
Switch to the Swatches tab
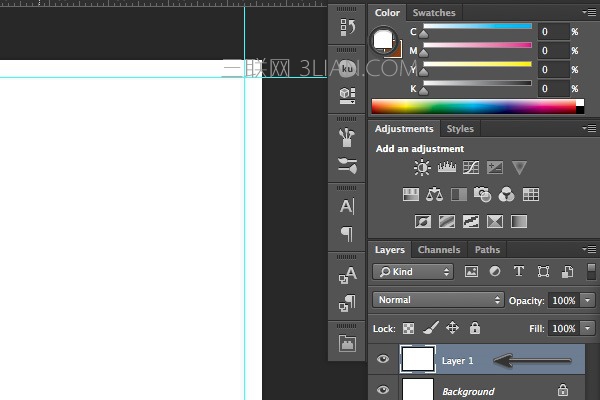point(434,13)
